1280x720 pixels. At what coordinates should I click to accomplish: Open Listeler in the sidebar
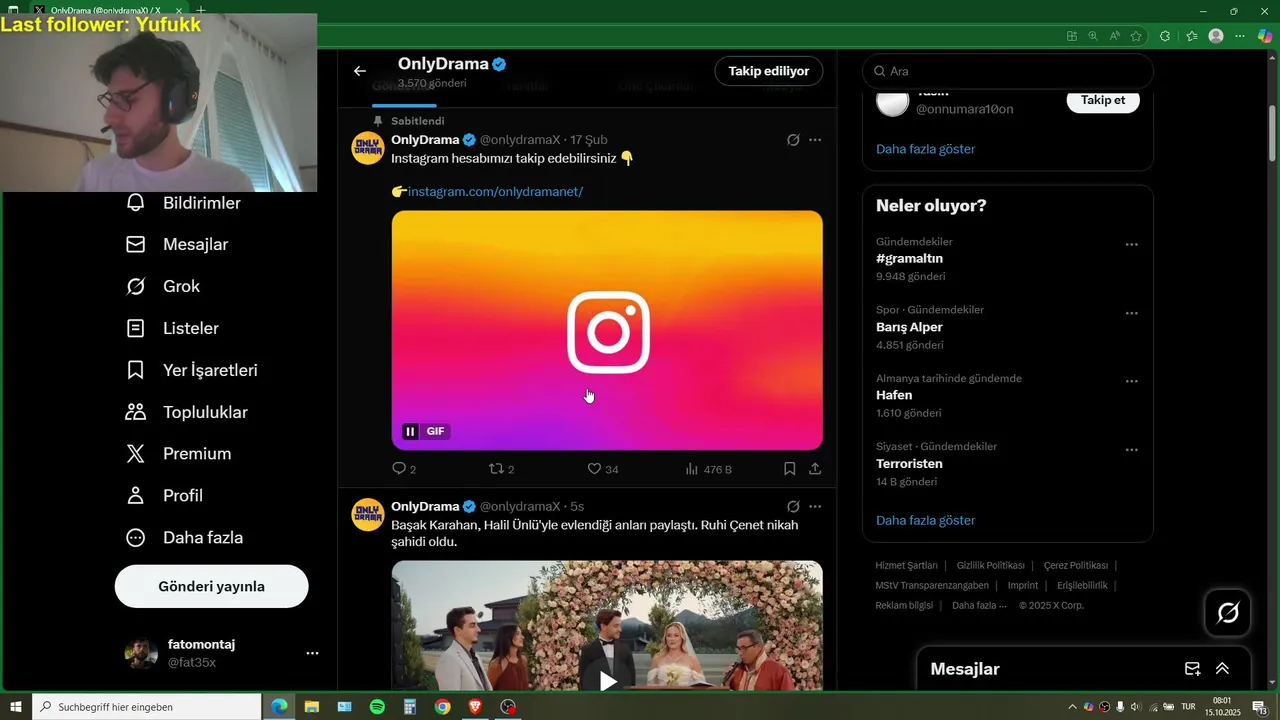point(172,328)
